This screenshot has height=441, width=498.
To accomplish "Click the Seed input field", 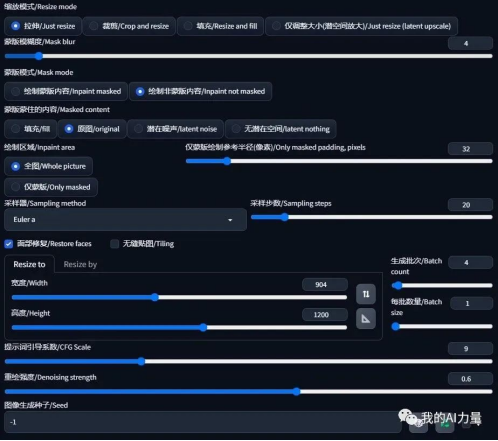I will pyautogui.click(x=203, y=422).
